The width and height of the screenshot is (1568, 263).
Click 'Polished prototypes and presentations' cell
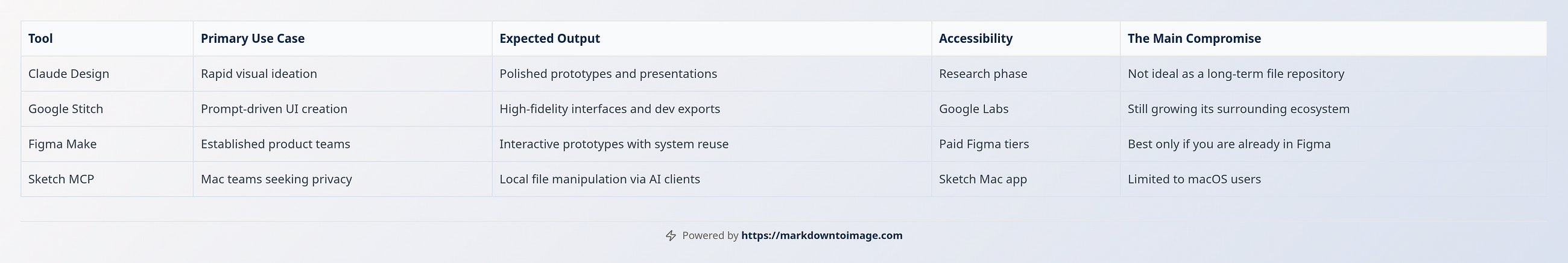click(712, 74)
